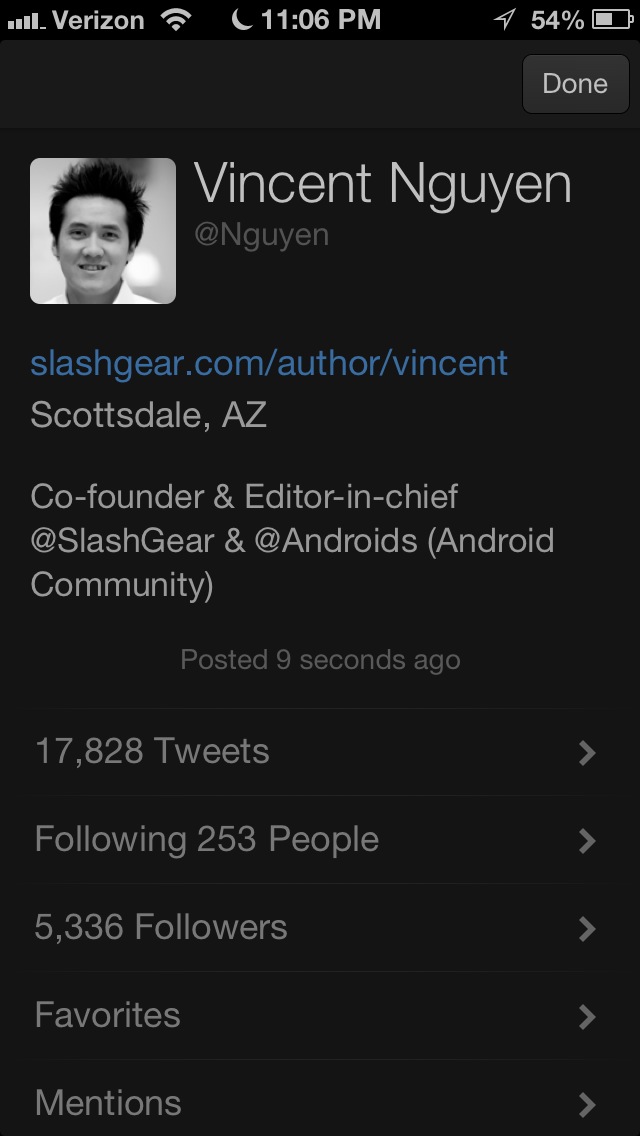Tap the location arrow status icon
This screenshot has height=1136, width=640.
505,19
